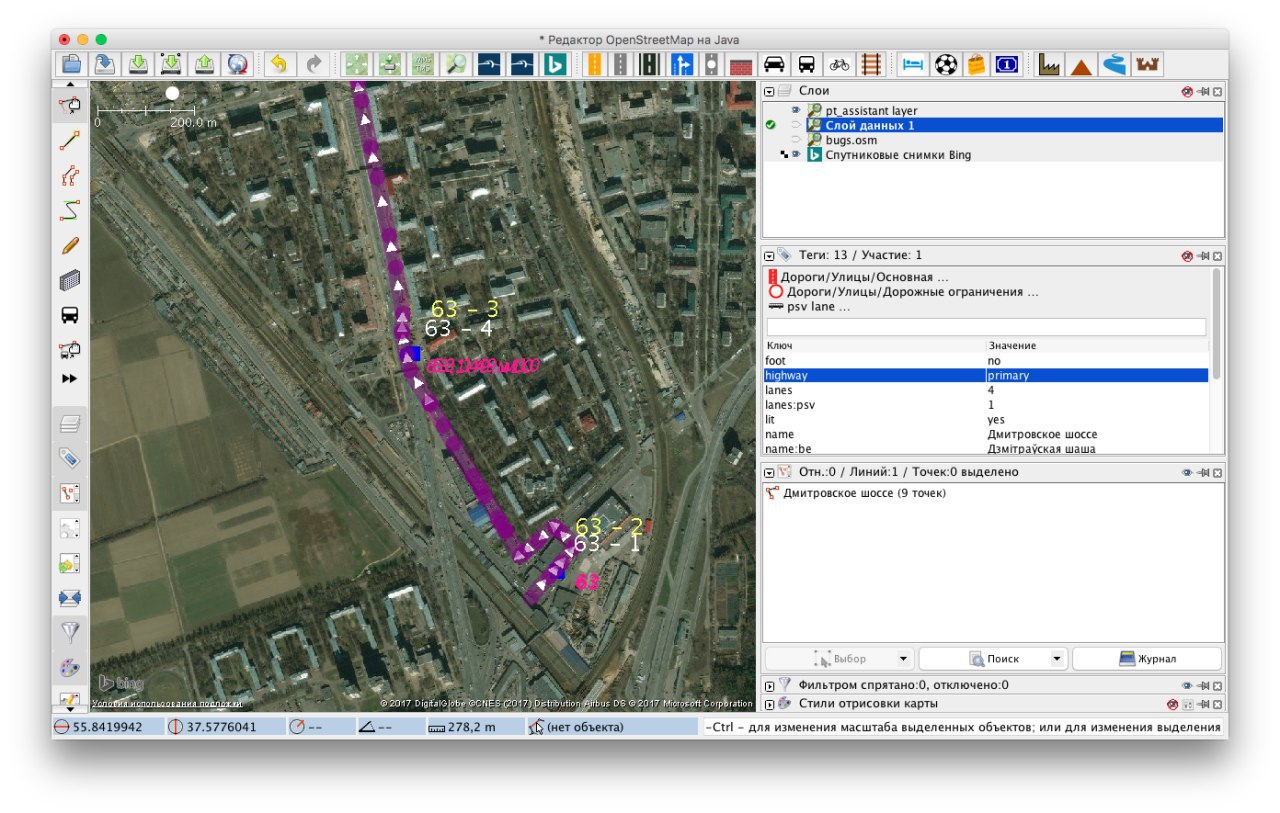1280x813 pixels.
Task: Select the bus tool in left sidebar
Action: (x=70, y=315)
